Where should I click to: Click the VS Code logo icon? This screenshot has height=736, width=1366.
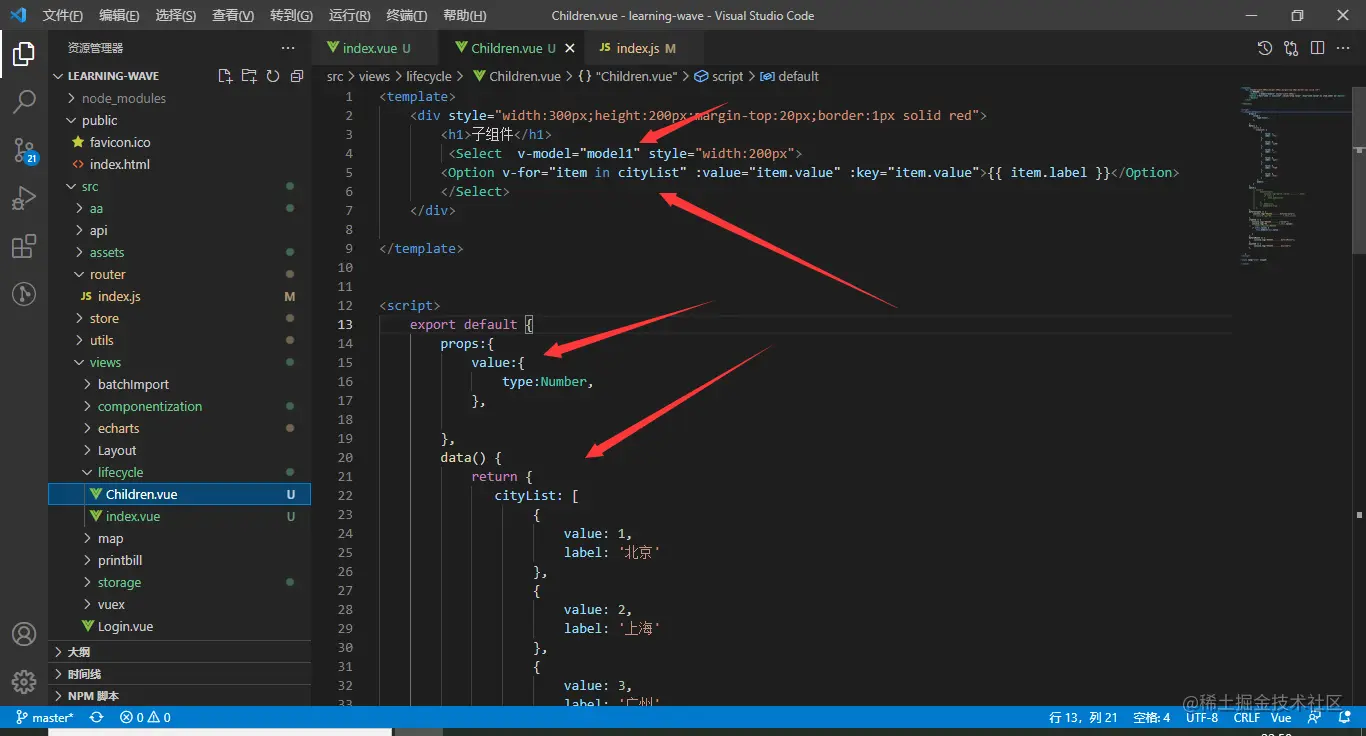(18, 16)
